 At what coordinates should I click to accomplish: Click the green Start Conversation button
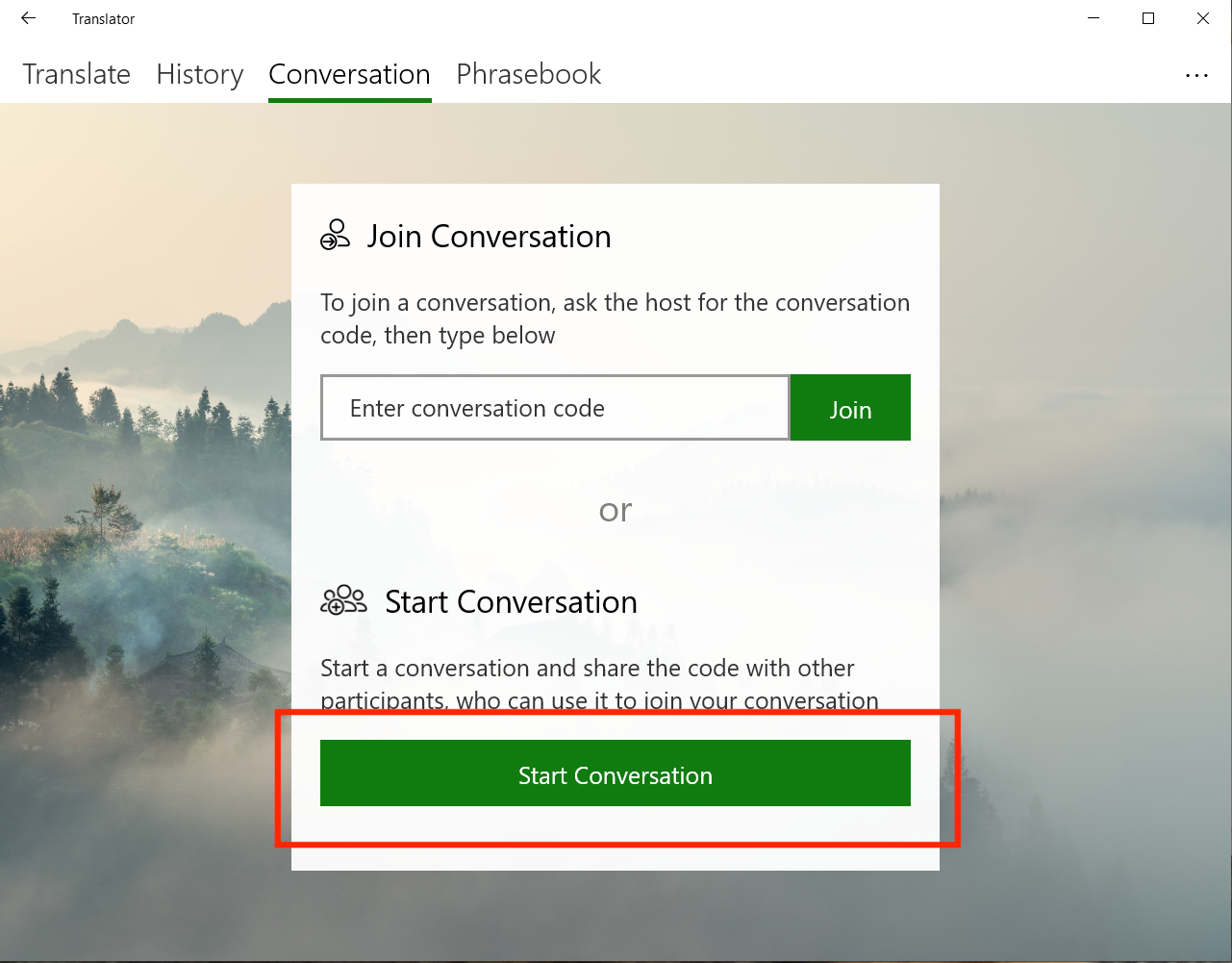[615, 773]
